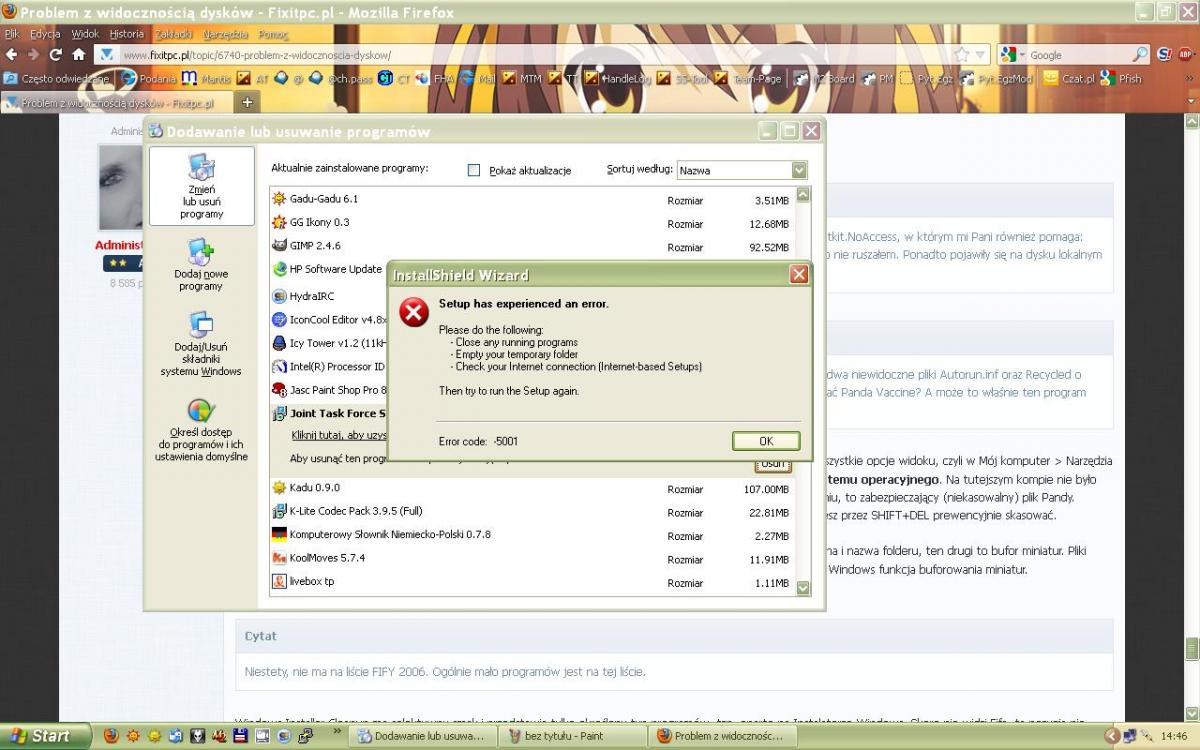The height and width of the screenshot is (750, 1200).
Task: Click the Icy Tower v1.2 icon
Action: point(280,343)
